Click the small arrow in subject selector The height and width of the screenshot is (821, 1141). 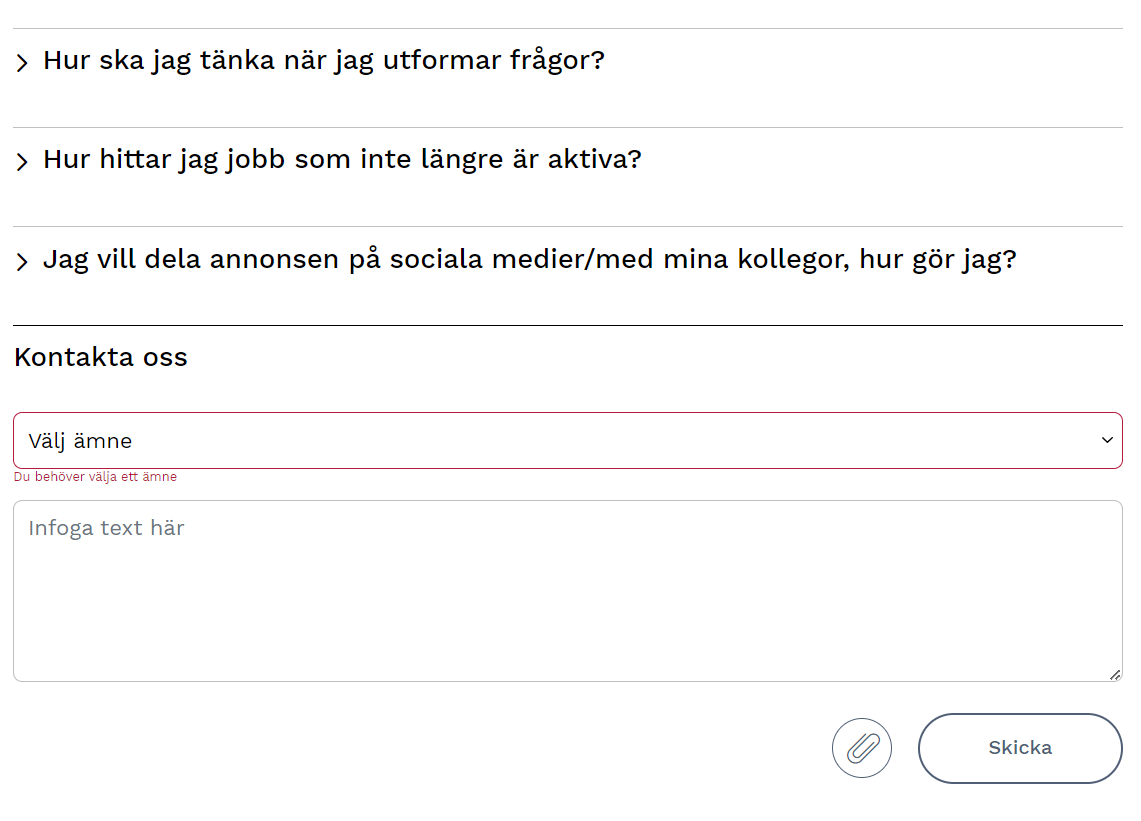1107,440
